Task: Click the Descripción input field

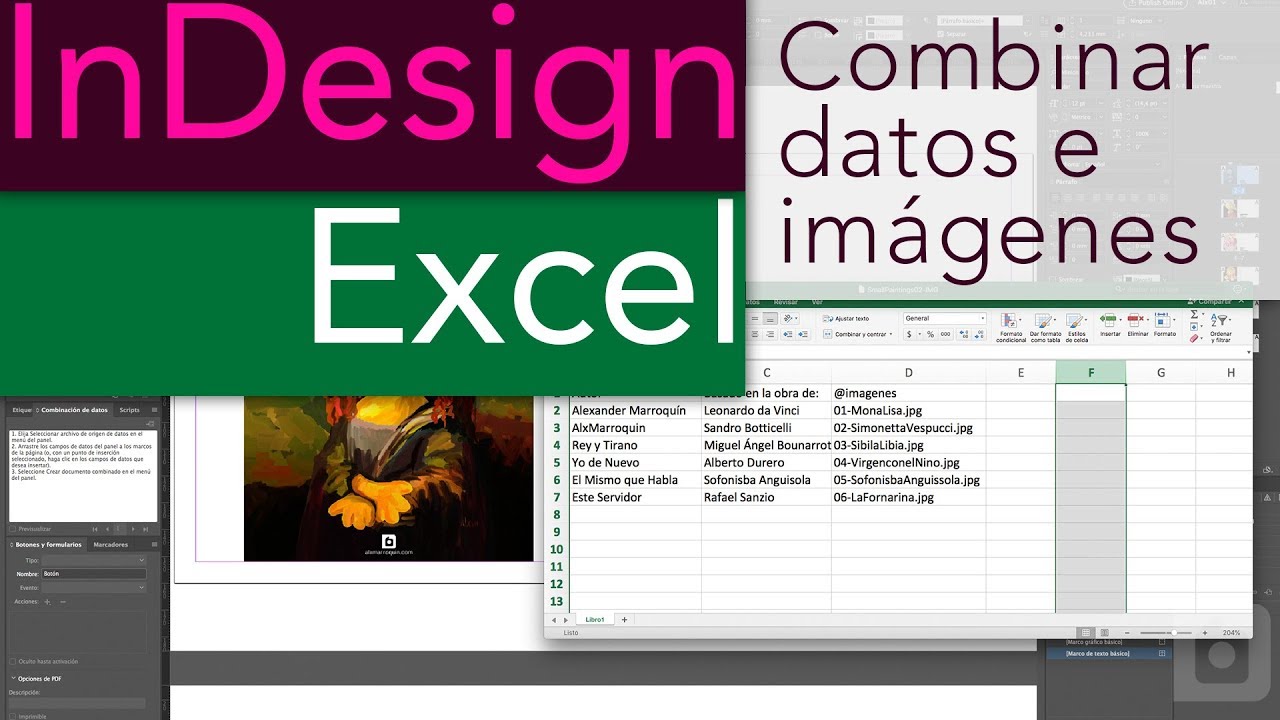Action: click(x=77, y=703)
